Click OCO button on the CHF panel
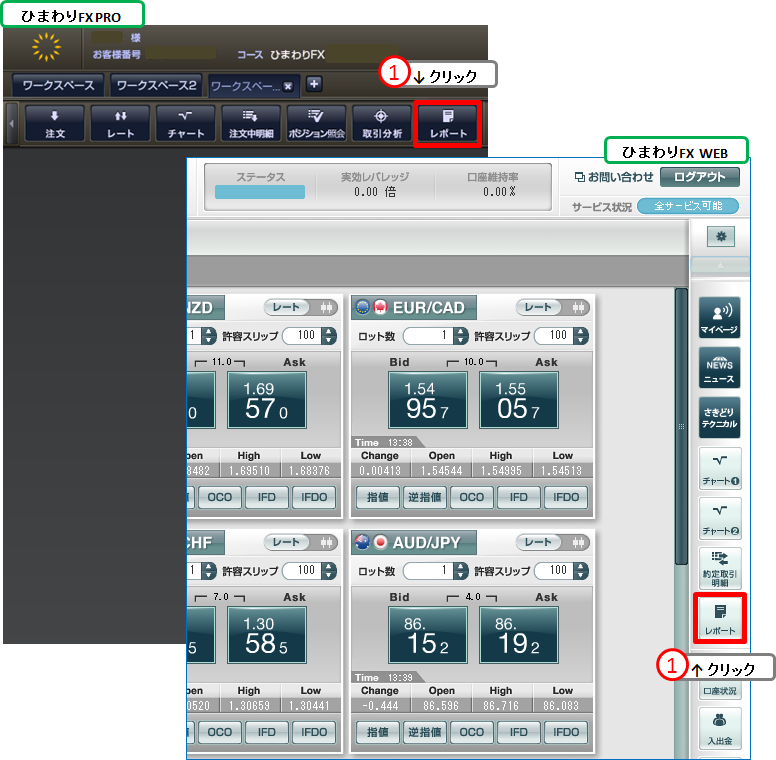The width and height of the screenshot is (776, 760). pos(220,732)
